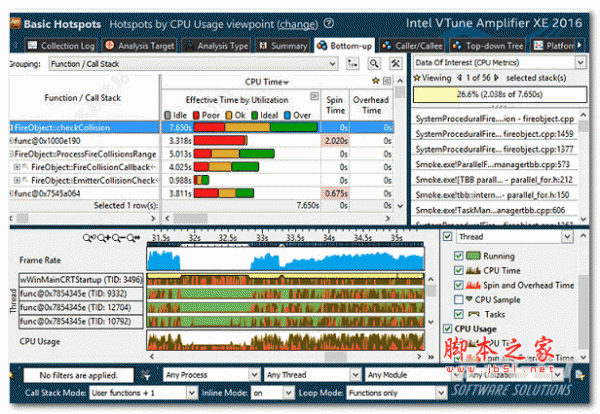Open the search magnifier in grouping toolbar

point(374,64)
